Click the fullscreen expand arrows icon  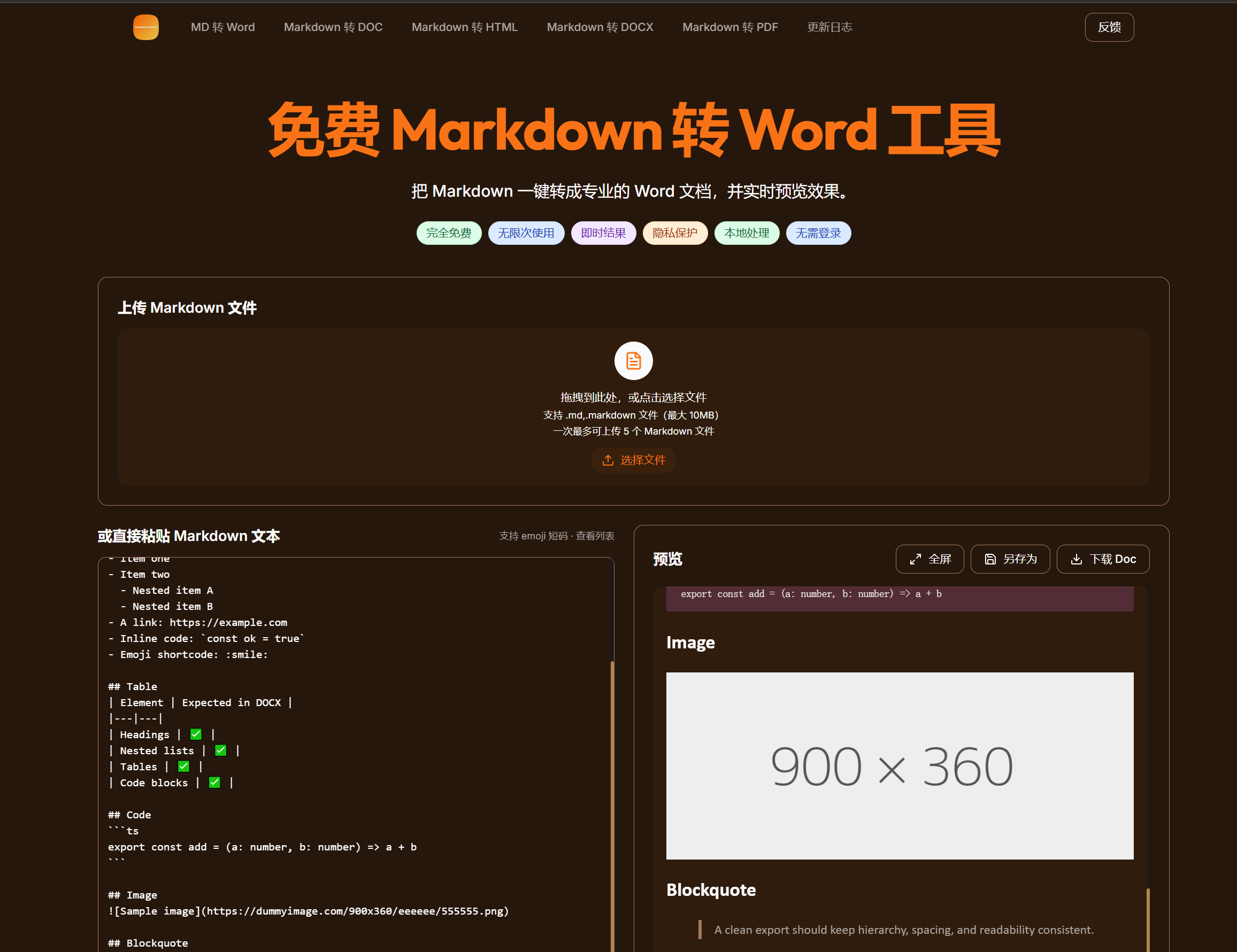pyautogui.click(x=915, y=559)
